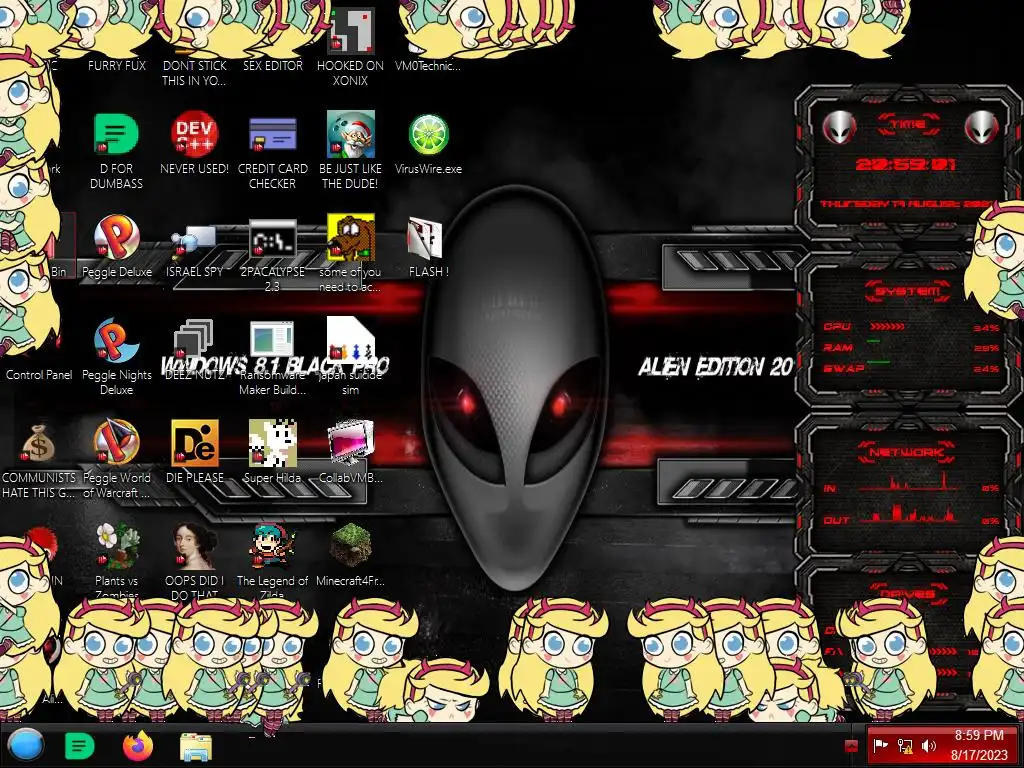Open COMMUNISTS HATE THIS G... money bag icon
Screen dimensions: 1024x768
pos(39,443)
